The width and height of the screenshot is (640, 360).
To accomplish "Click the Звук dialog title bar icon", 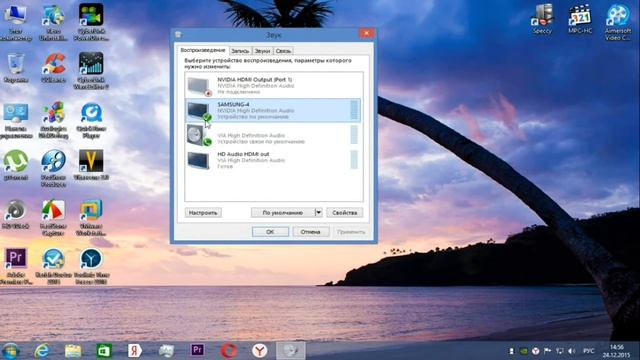I will 178,35.
